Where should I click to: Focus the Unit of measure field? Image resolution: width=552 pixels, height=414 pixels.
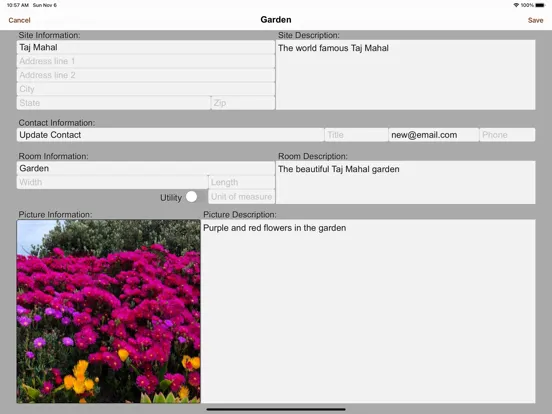pyautogui.click(x=242, y=197)
